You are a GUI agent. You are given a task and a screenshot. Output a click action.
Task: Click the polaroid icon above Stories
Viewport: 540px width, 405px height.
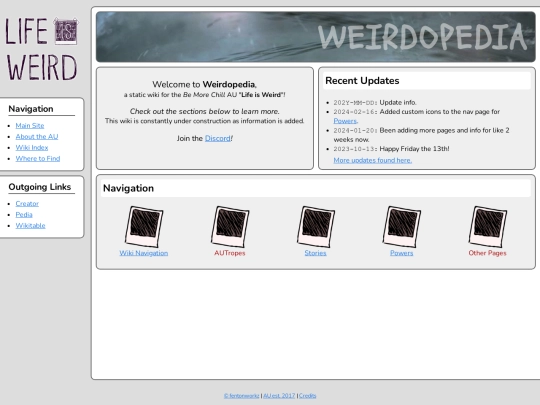[315, 227]
